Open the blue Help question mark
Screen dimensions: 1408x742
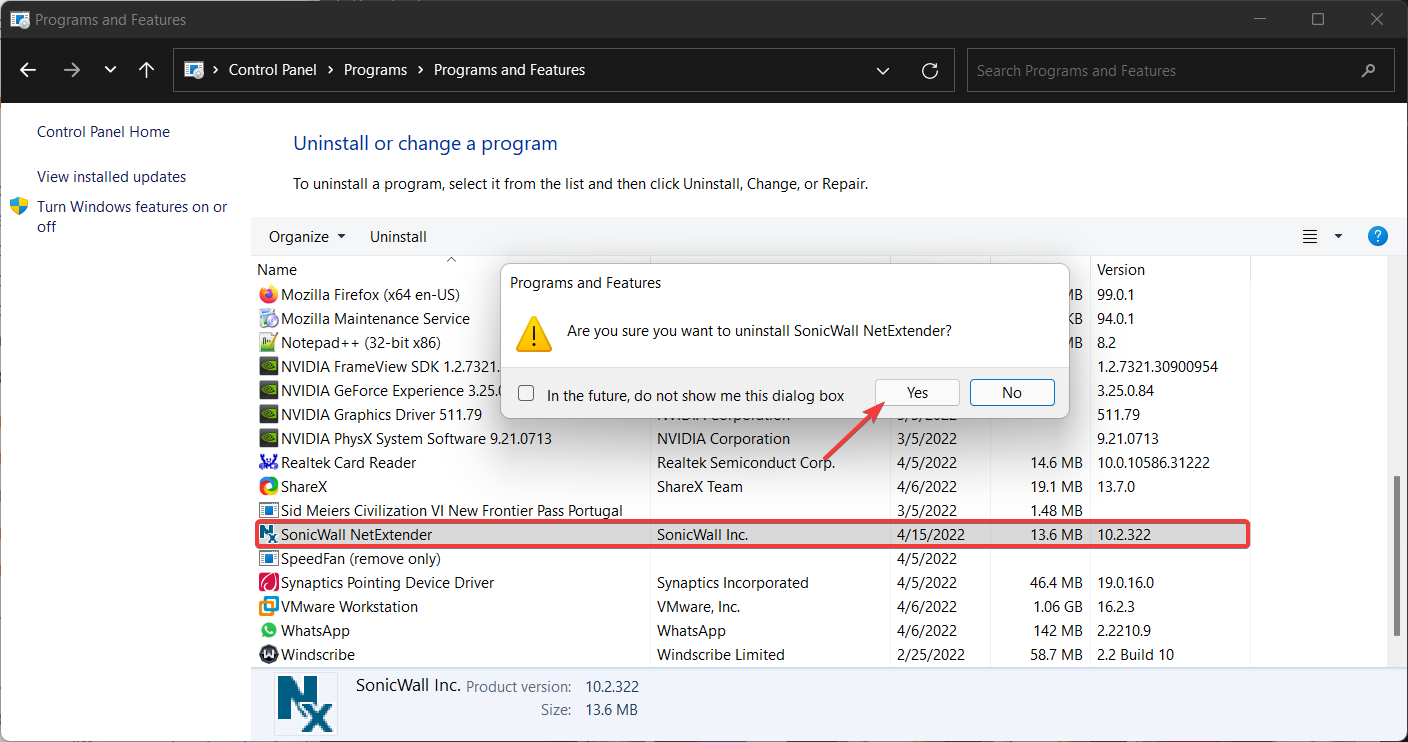(1377, 236)
